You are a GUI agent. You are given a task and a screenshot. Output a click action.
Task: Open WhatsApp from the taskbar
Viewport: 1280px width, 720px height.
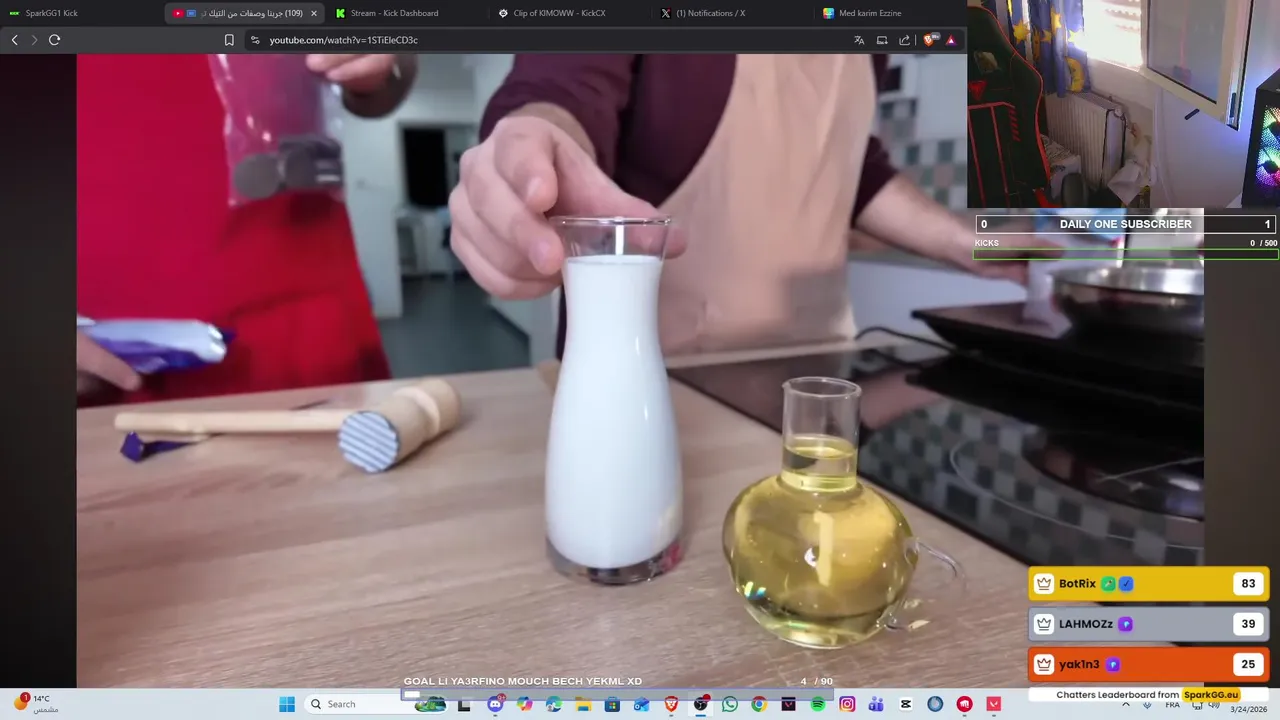click(x=730, y=704)
